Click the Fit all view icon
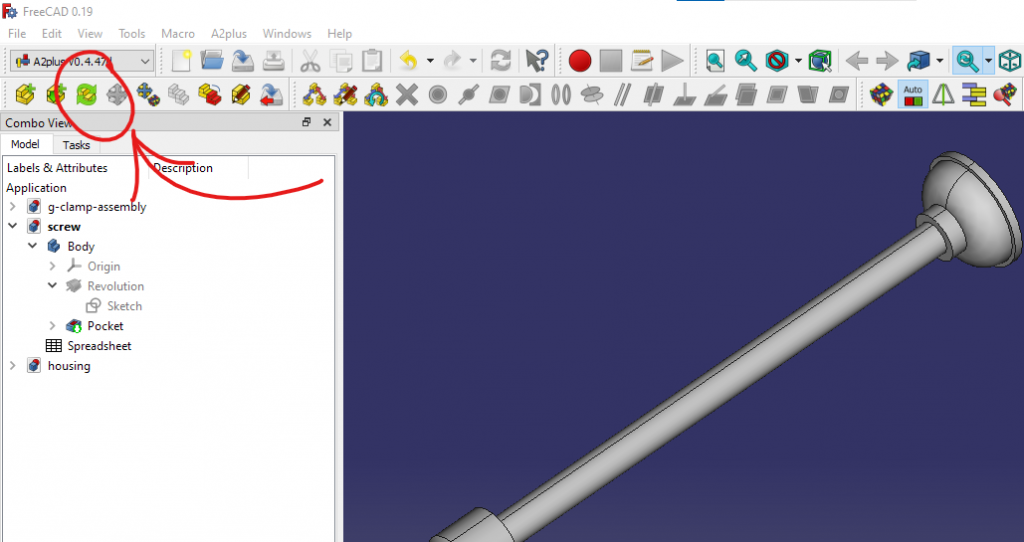 [715, 61]
